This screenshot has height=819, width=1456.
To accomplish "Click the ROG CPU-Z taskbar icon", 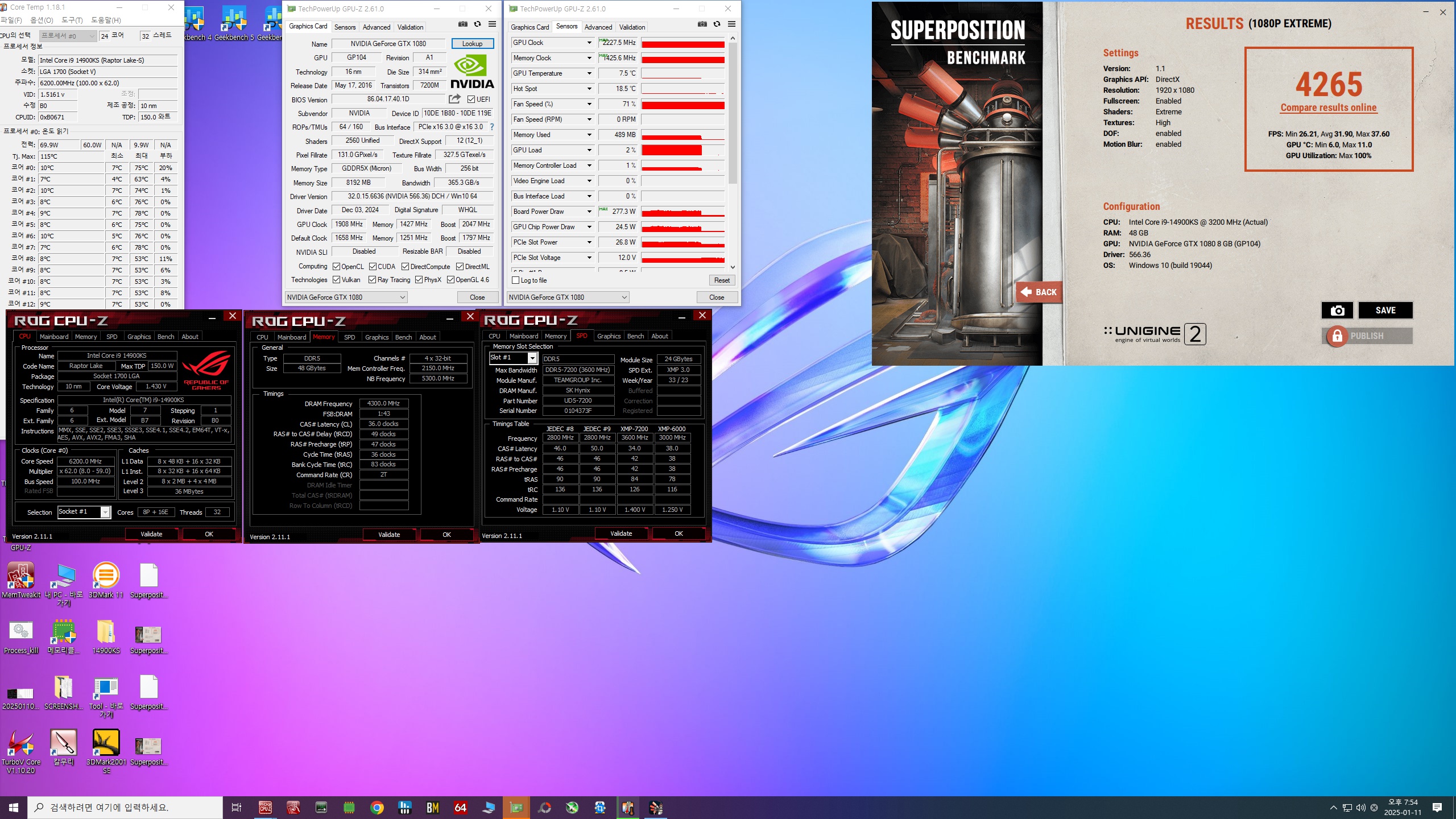I will click(265, 808).
